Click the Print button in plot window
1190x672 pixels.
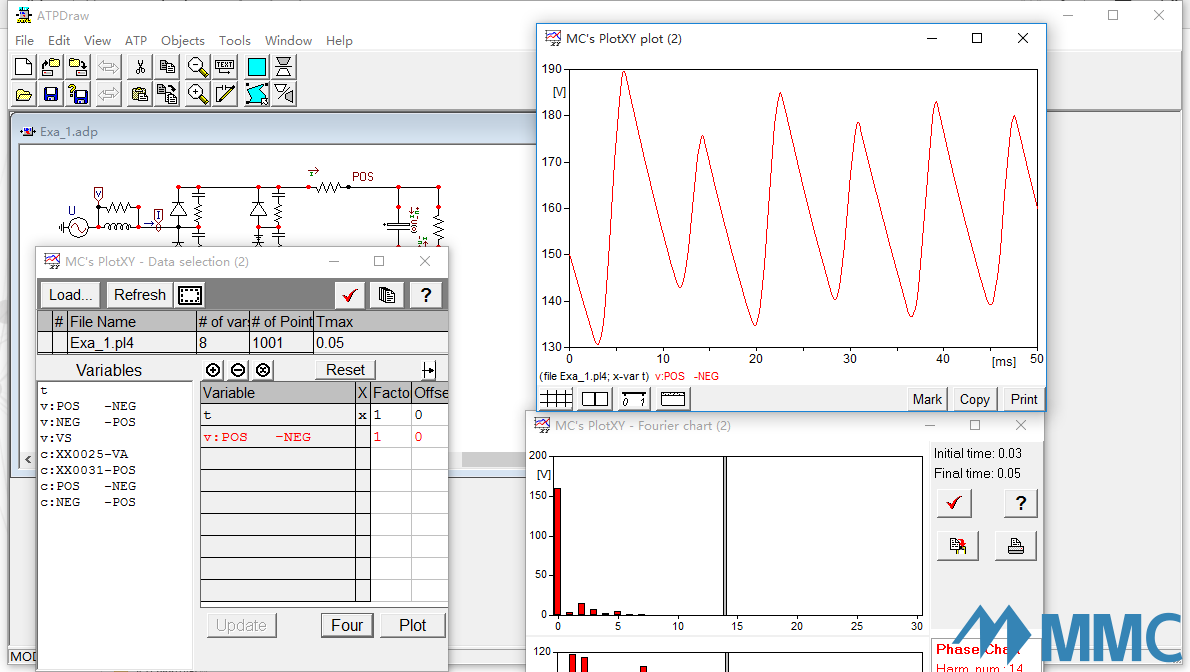1024,399
